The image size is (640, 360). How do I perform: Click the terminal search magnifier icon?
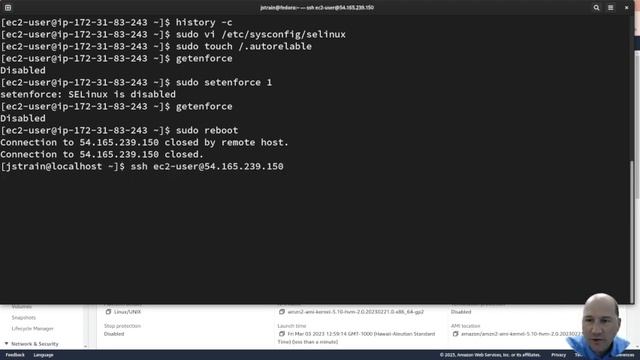(596, 7)
